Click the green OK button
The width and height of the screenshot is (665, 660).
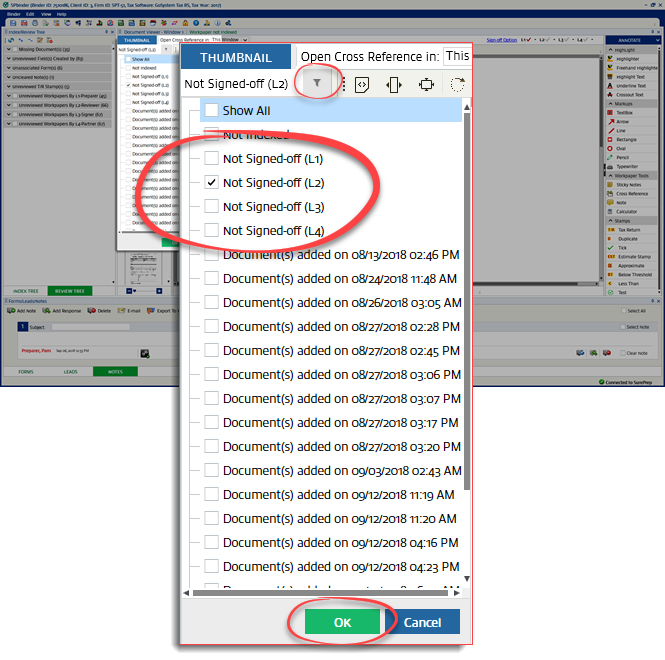tap(342, 622)
